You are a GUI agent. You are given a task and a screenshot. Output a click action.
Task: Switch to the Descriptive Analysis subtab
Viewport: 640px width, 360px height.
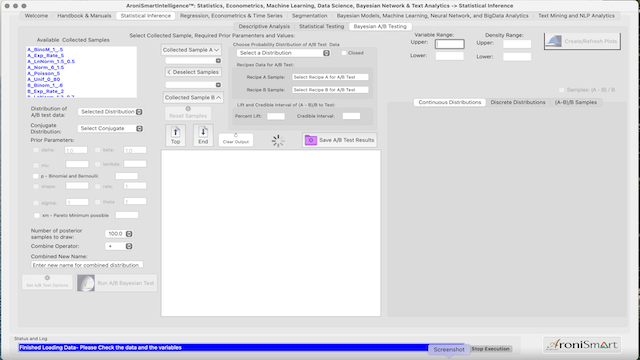264,26
